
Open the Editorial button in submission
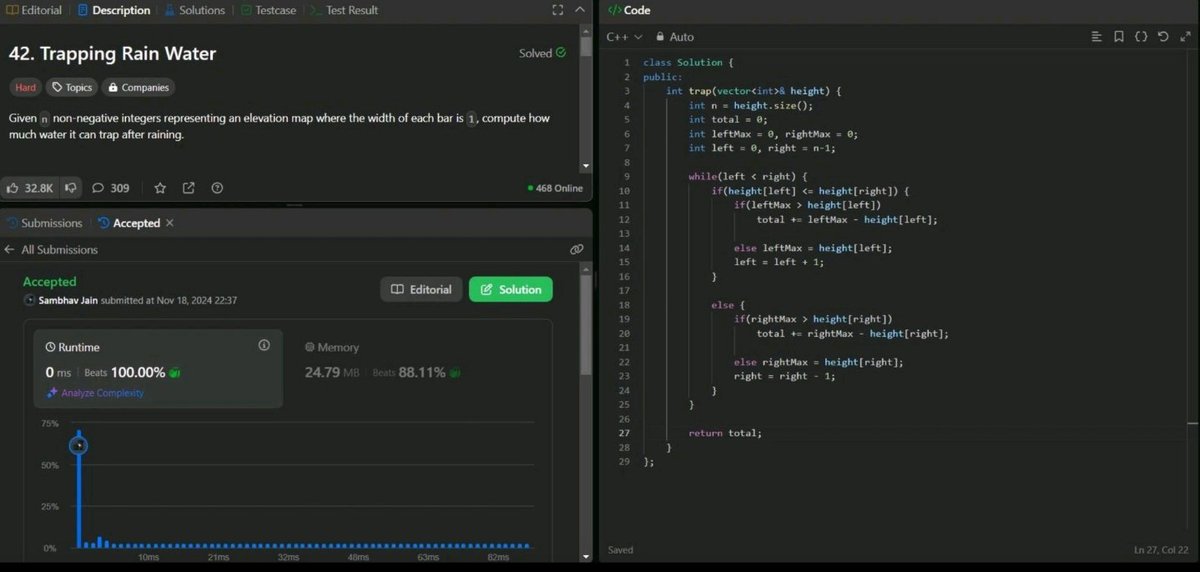(421, 289)
